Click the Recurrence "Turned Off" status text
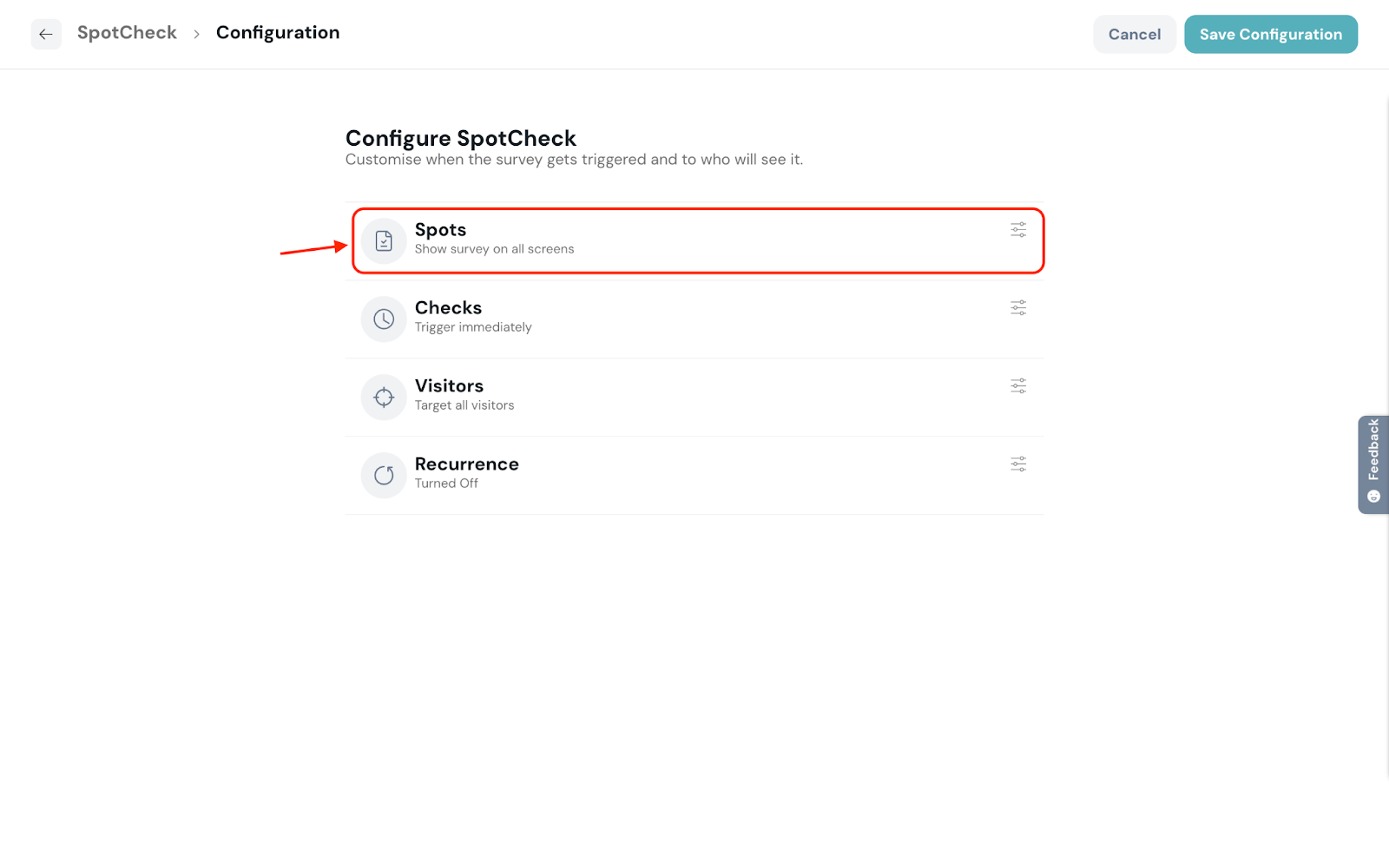This screenshot has height=868, width=1389. (446, 483)
